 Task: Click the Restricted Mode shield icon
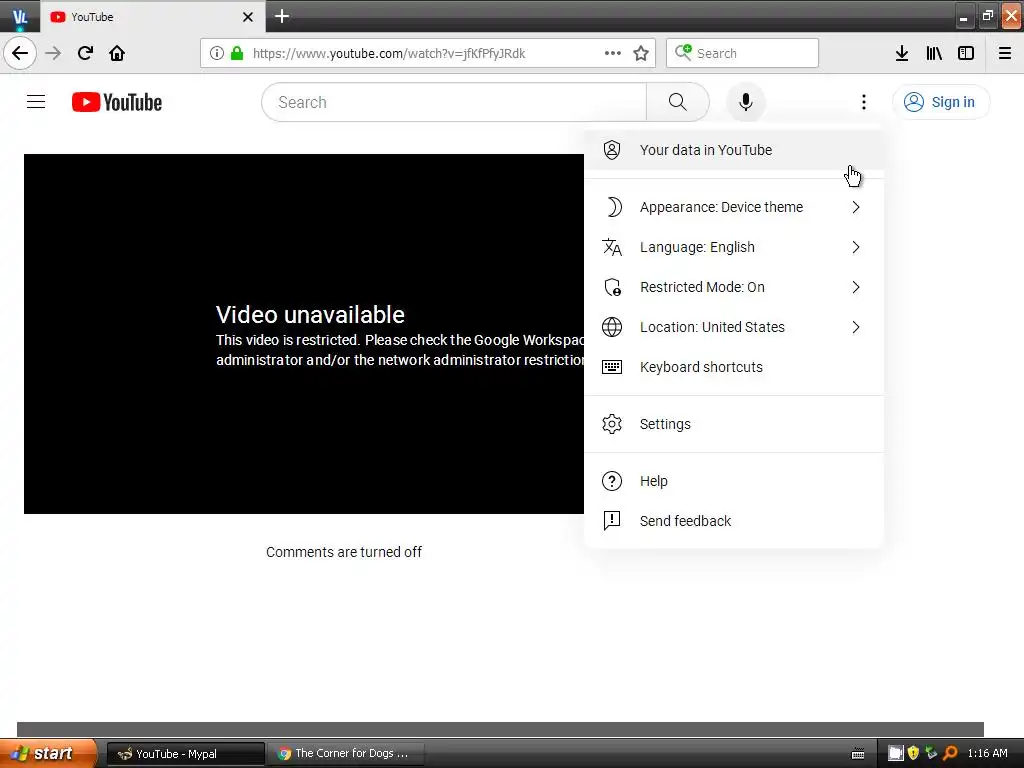(x=612, y=287)
